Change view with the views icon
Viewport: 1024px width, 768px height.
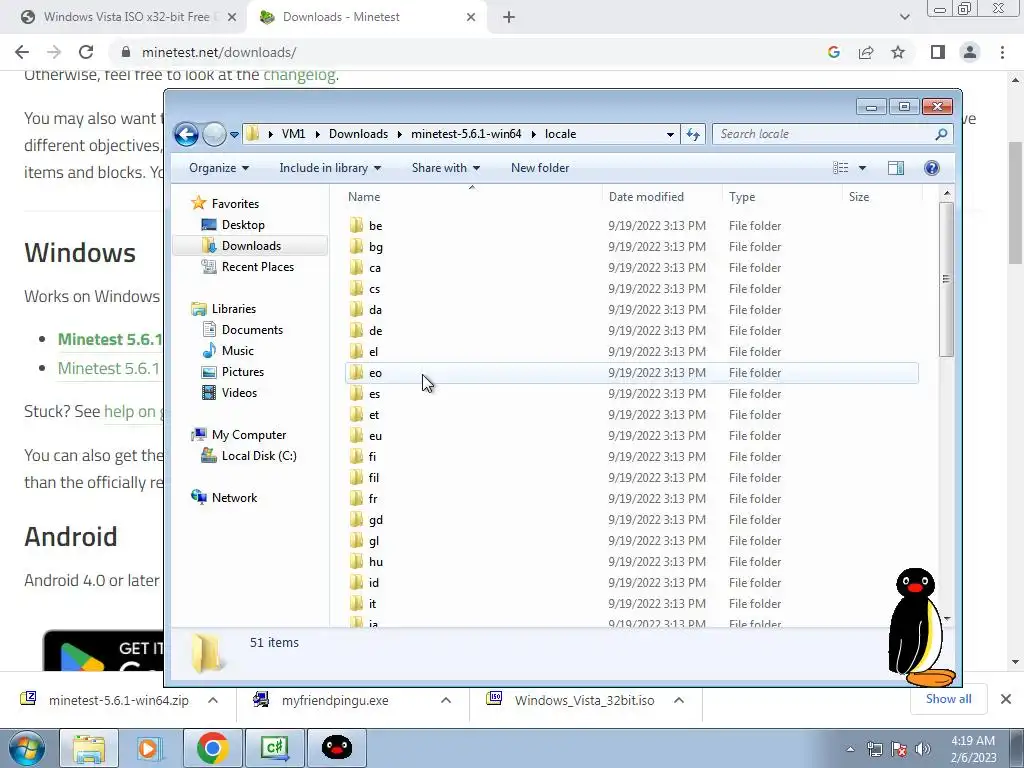point(840,168)
